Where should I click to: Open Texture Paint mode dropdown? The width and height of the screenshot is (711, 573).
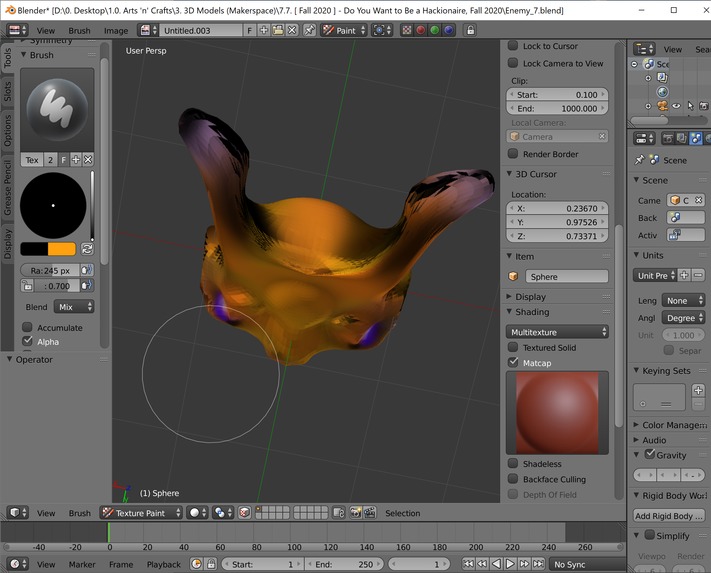141,513
